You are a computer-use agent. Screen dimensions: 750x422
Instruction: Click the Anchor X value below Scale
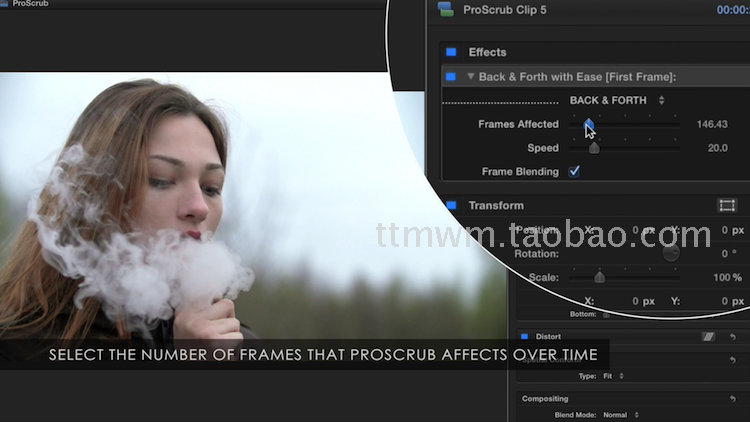pyautogui.click(x=643, y=301)
